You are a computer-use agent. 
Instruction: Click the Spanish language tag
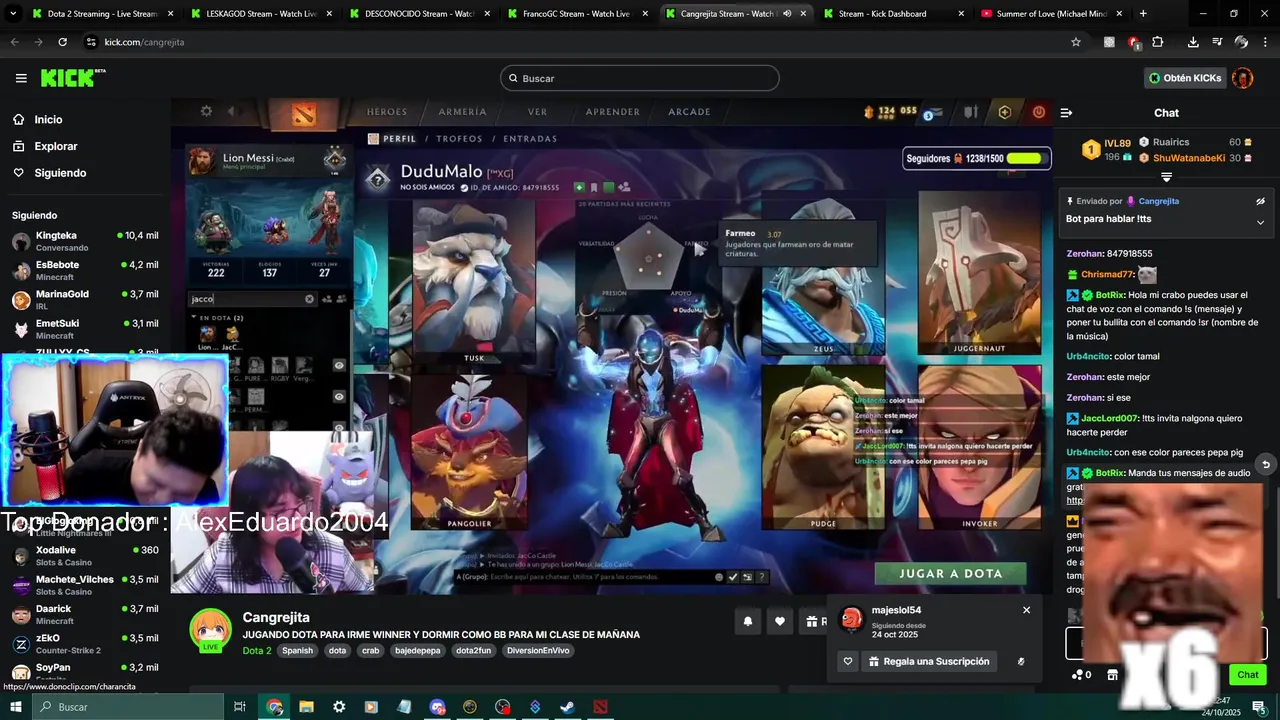297,651
